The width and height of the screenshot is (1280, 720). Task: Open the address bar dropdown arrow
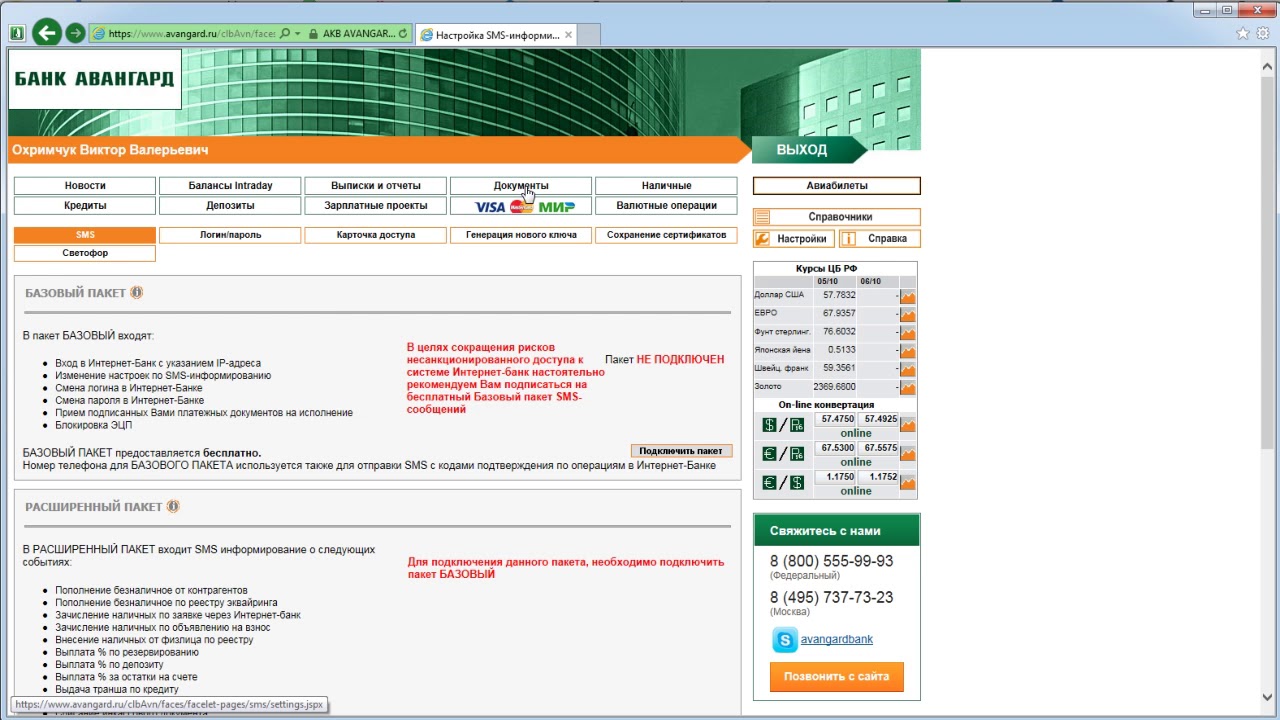click(x=297, y=33)
